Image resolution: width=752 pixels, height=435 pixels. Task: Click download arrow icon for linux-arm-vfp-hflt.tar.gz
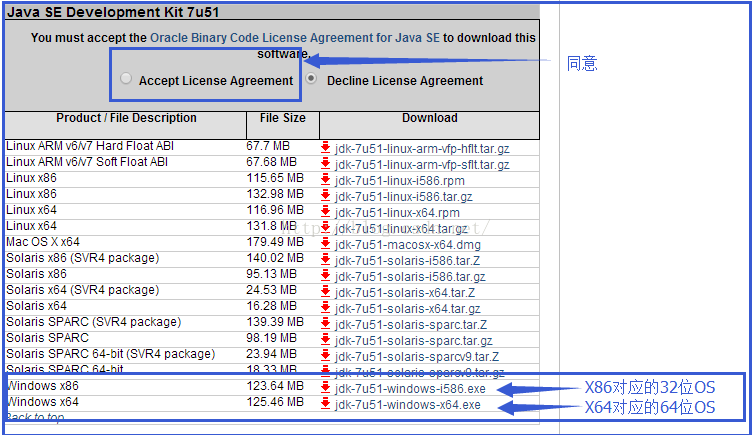326,148
